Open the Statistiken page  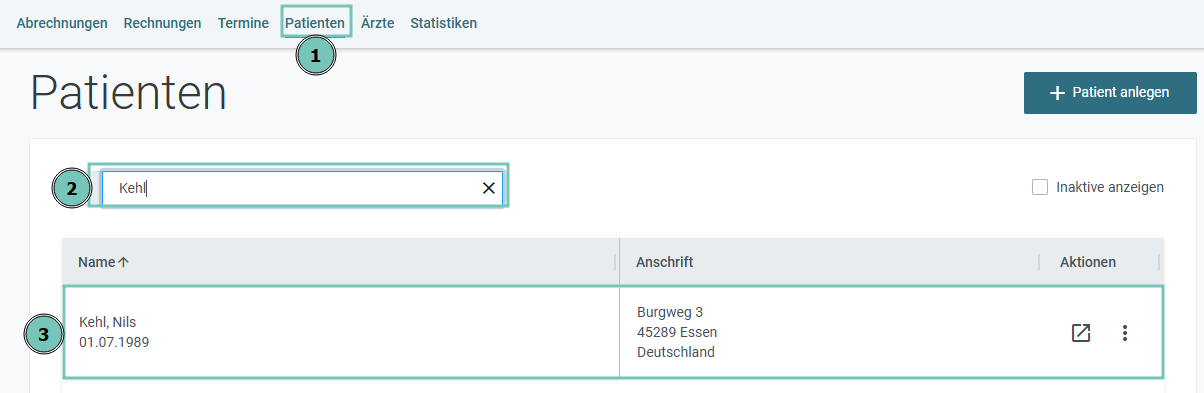(443, 23)
